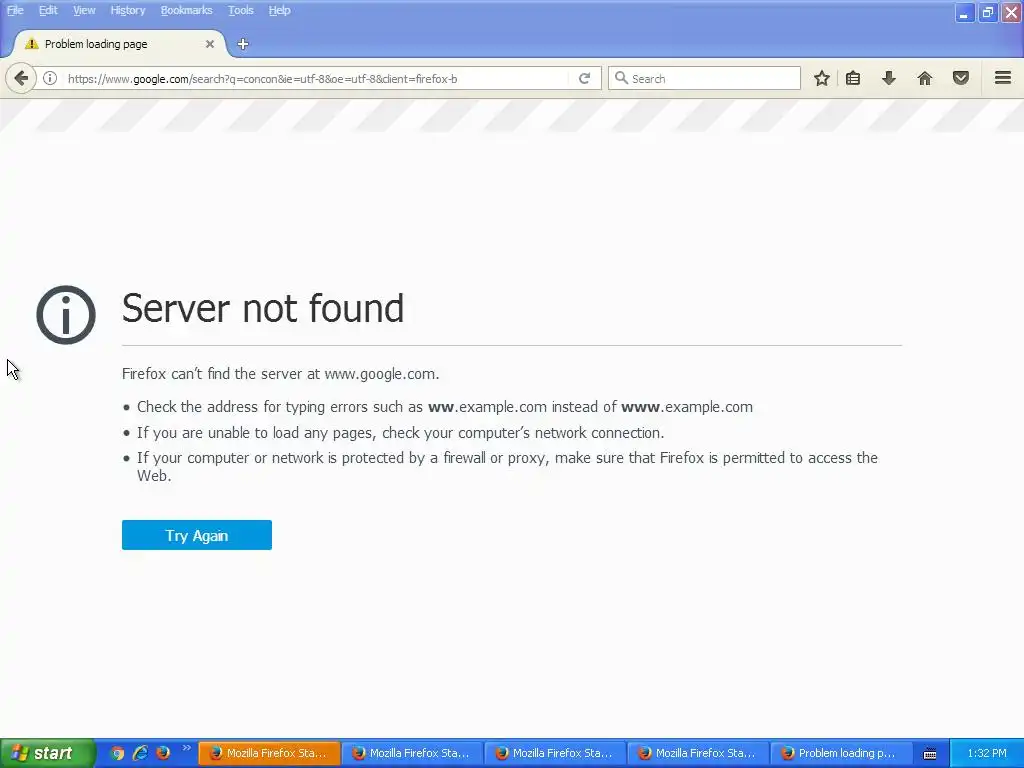Click the error info circle icon

pos(66,315)
